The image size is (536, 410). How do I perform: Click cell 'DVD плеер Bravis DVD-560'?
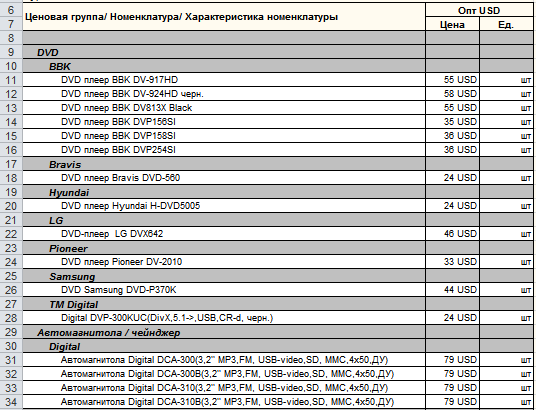point(224,178)
